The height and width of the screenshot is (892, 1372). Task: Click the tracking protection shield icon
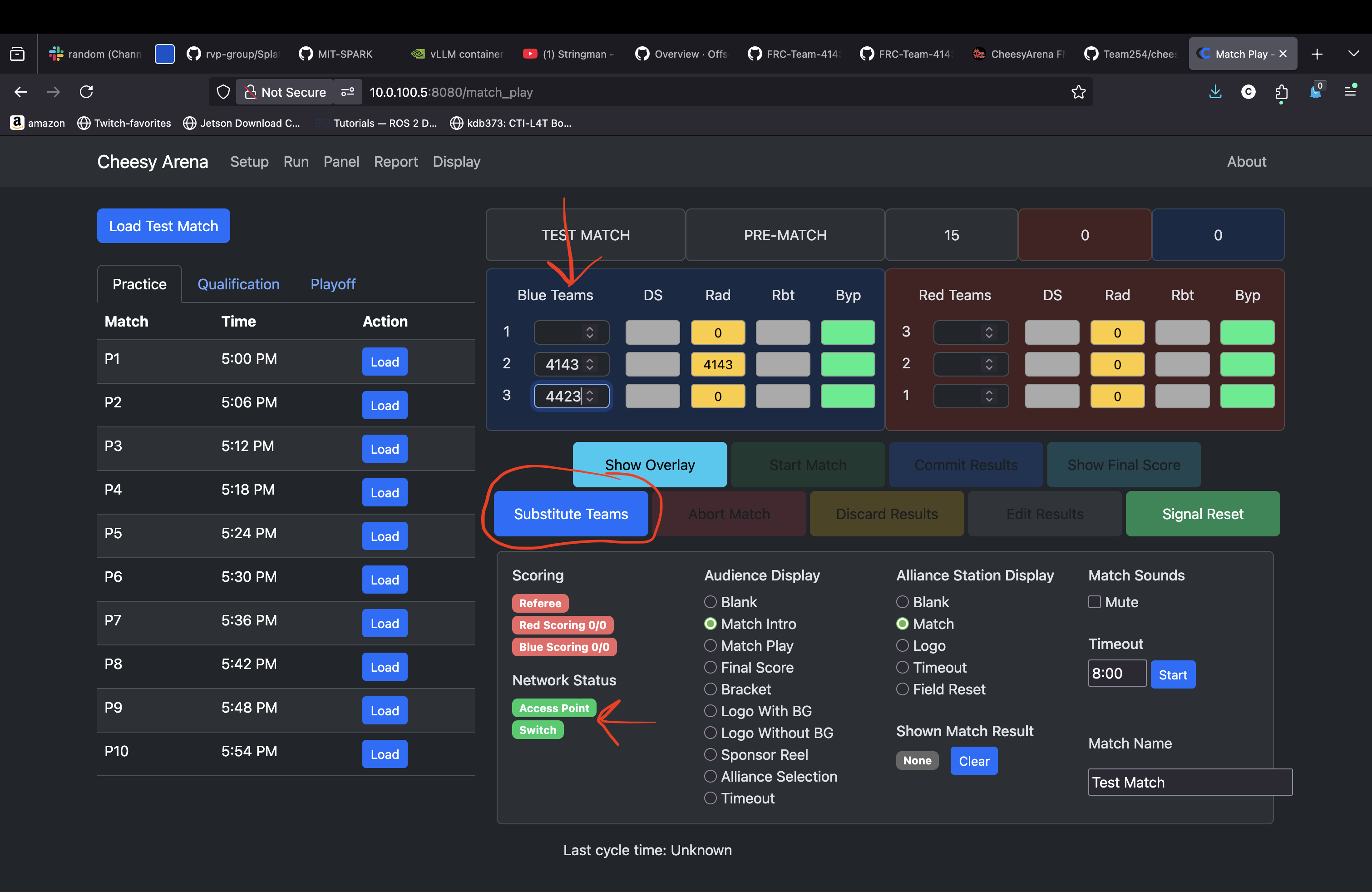click(223, 92)
